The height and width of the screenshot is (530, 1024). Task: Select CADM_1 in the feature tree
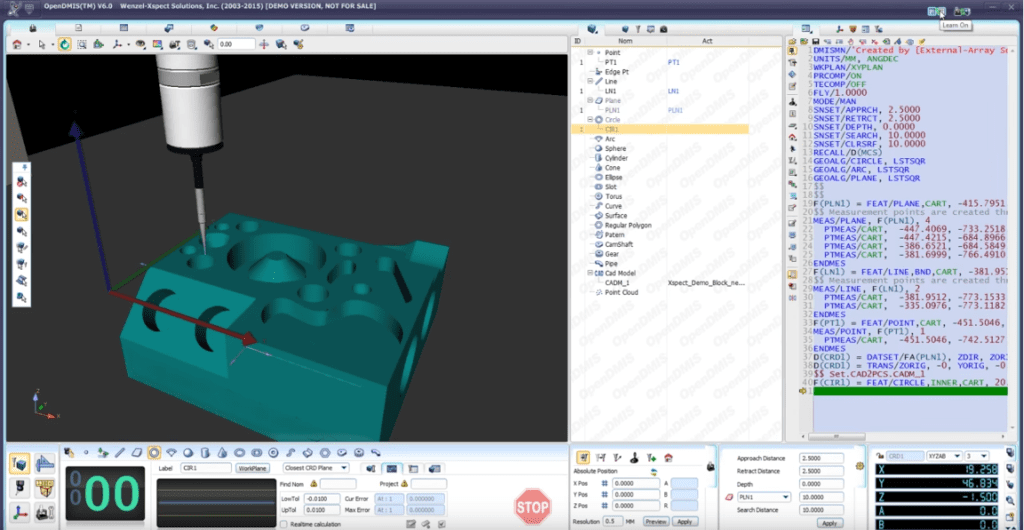click(x=617, y=283)
